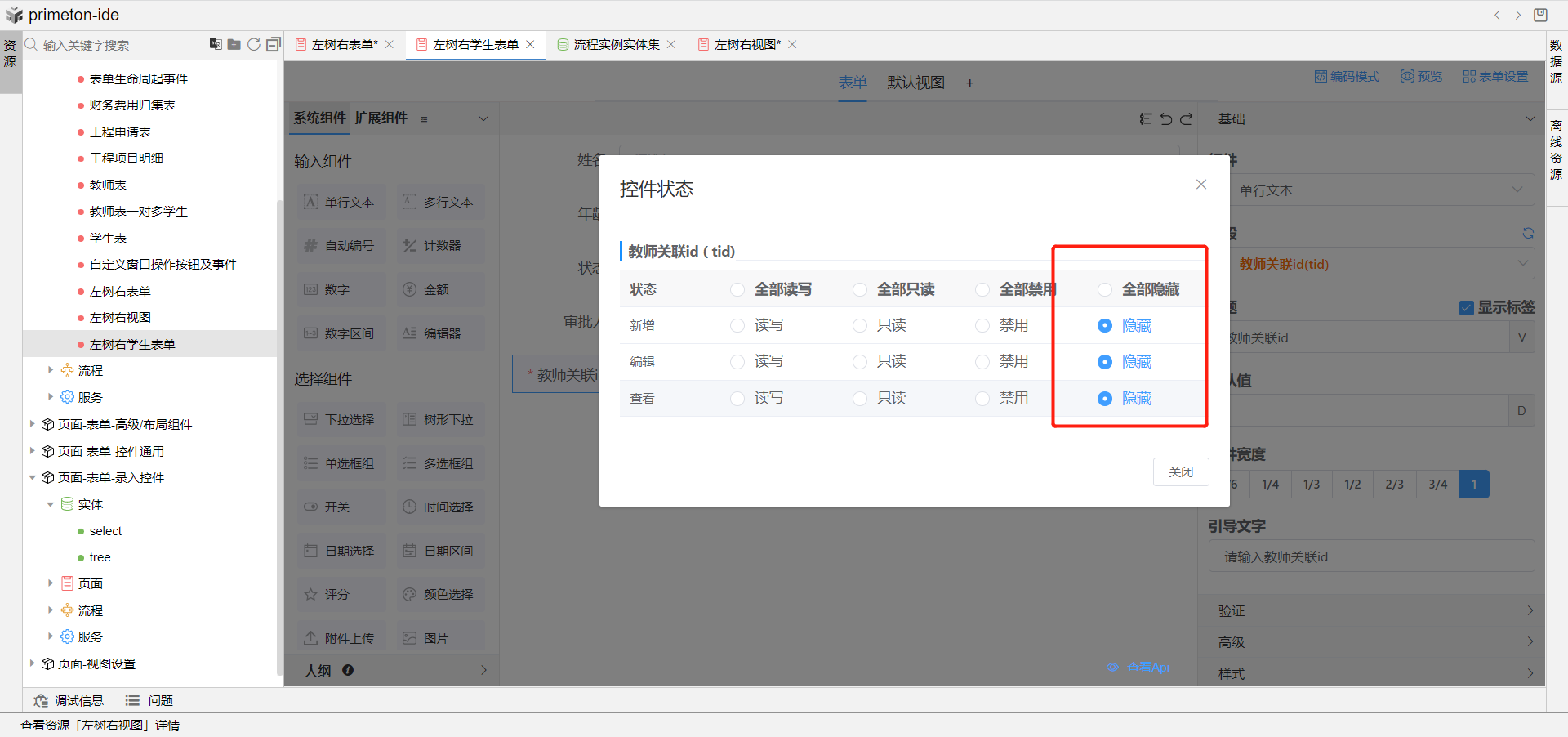Toggle the 显示标签 checkbox
Screen dimensions: 1568x737
click(1467, 308)
